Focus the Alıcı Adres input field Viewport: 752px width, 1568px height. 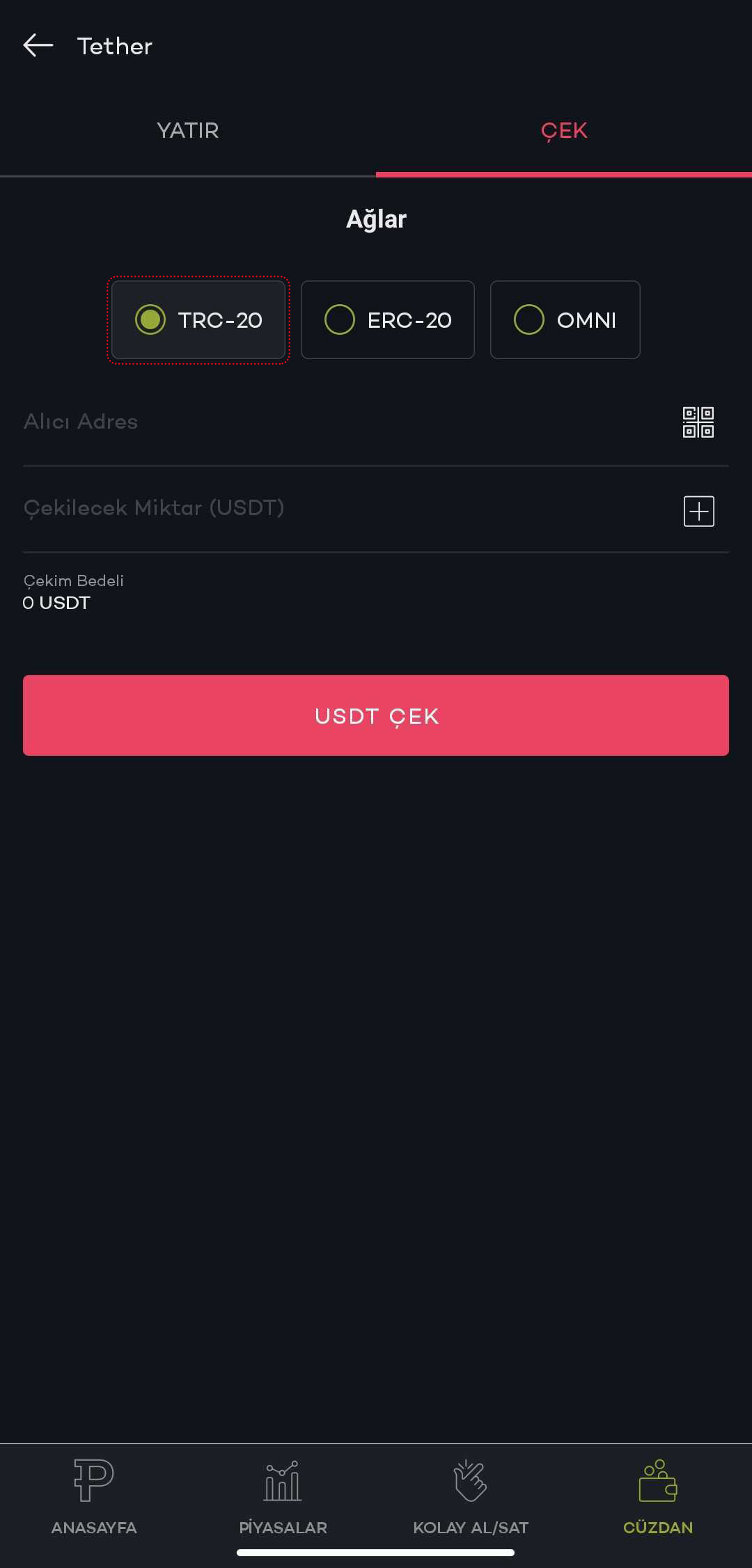(348, 422)
